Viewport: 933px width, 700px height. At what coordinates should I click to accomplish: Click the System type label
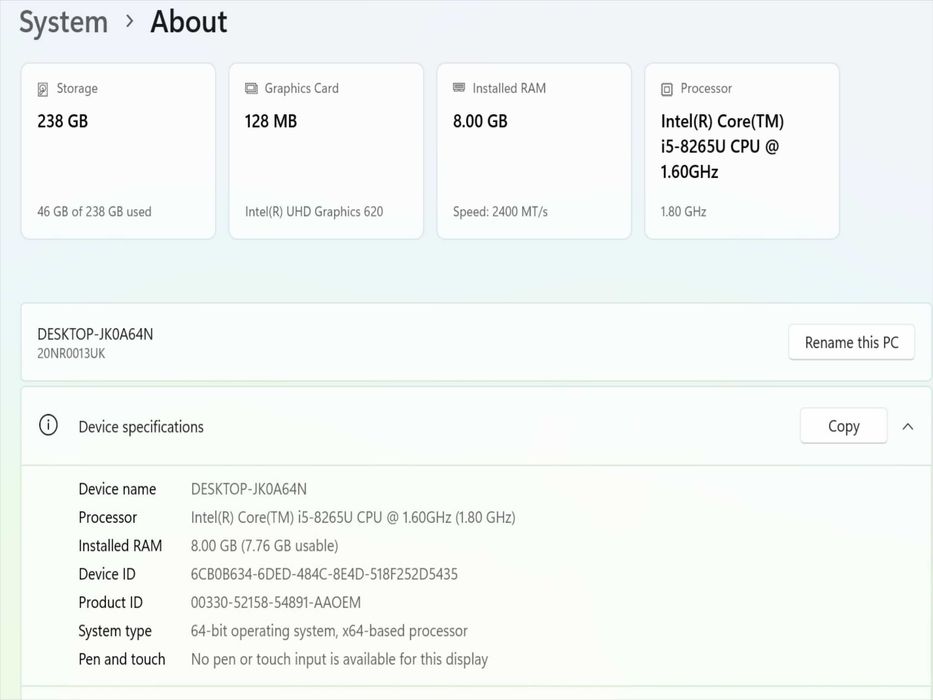(115, 631)
